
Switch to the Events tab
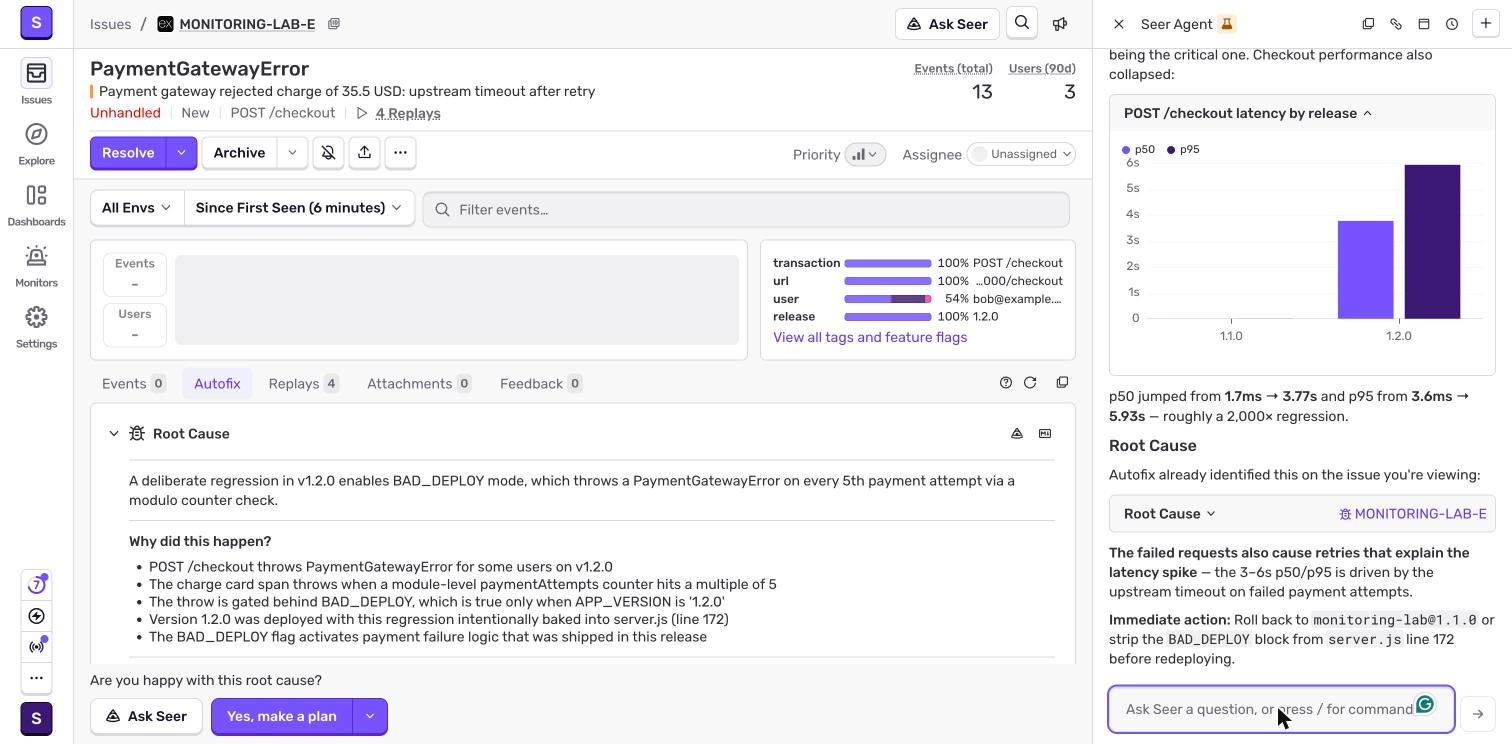click(133, 384)
